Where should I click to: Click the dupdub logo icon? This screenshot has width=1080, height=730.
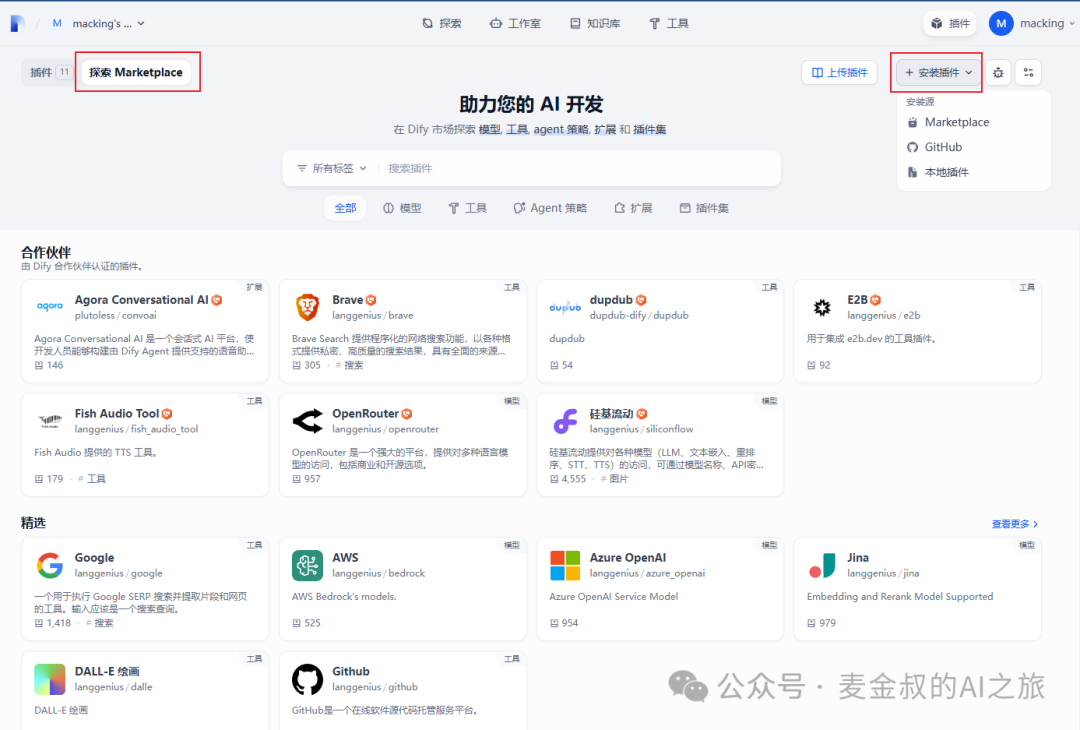click(565, 306)
